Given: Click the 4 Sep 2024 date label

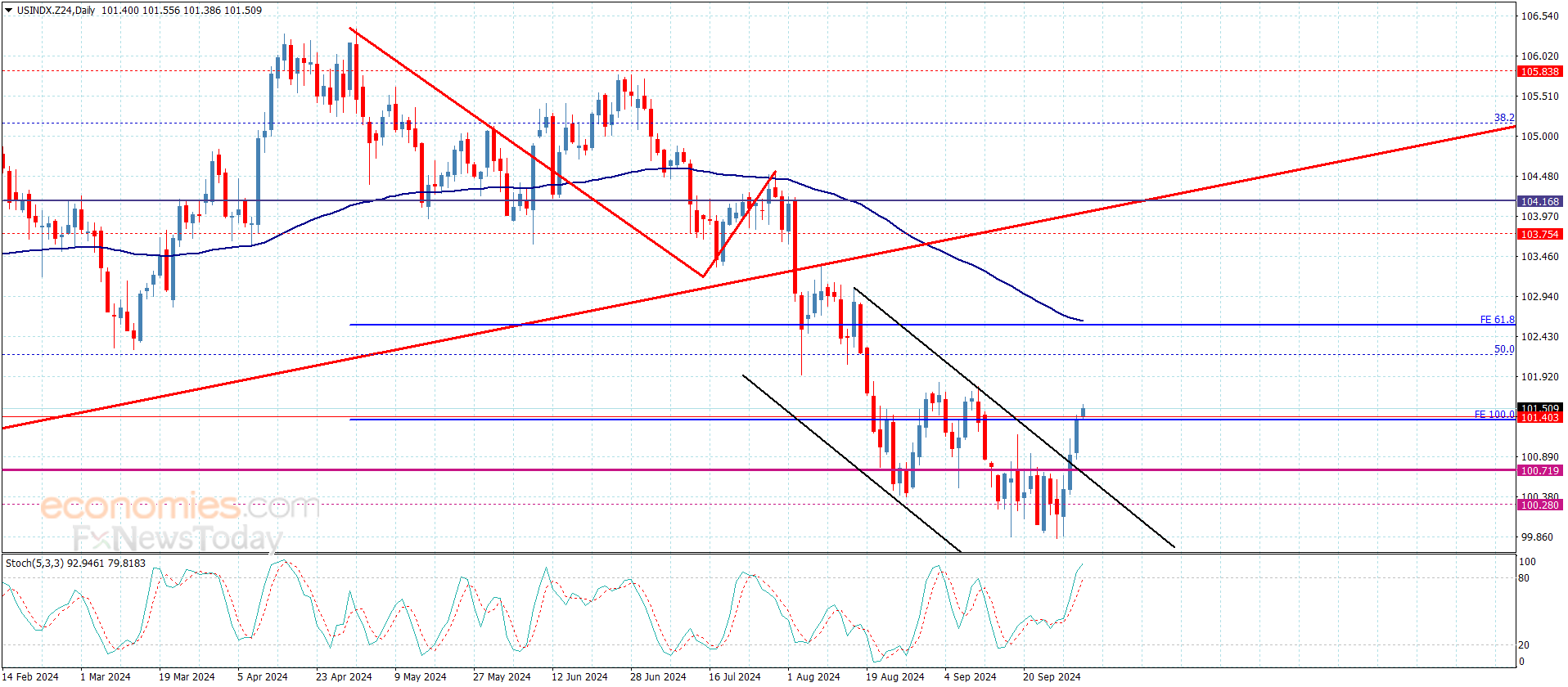Looking at the screenshot, I should coord(971,676).
